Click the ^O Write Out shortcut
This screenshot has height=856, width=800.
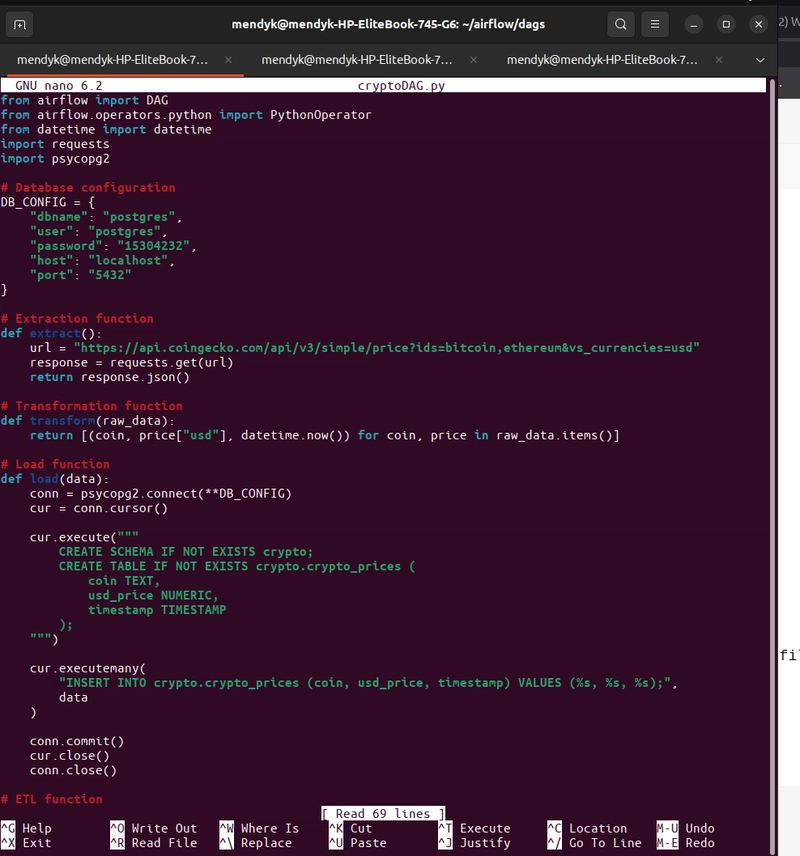[153, 828]
